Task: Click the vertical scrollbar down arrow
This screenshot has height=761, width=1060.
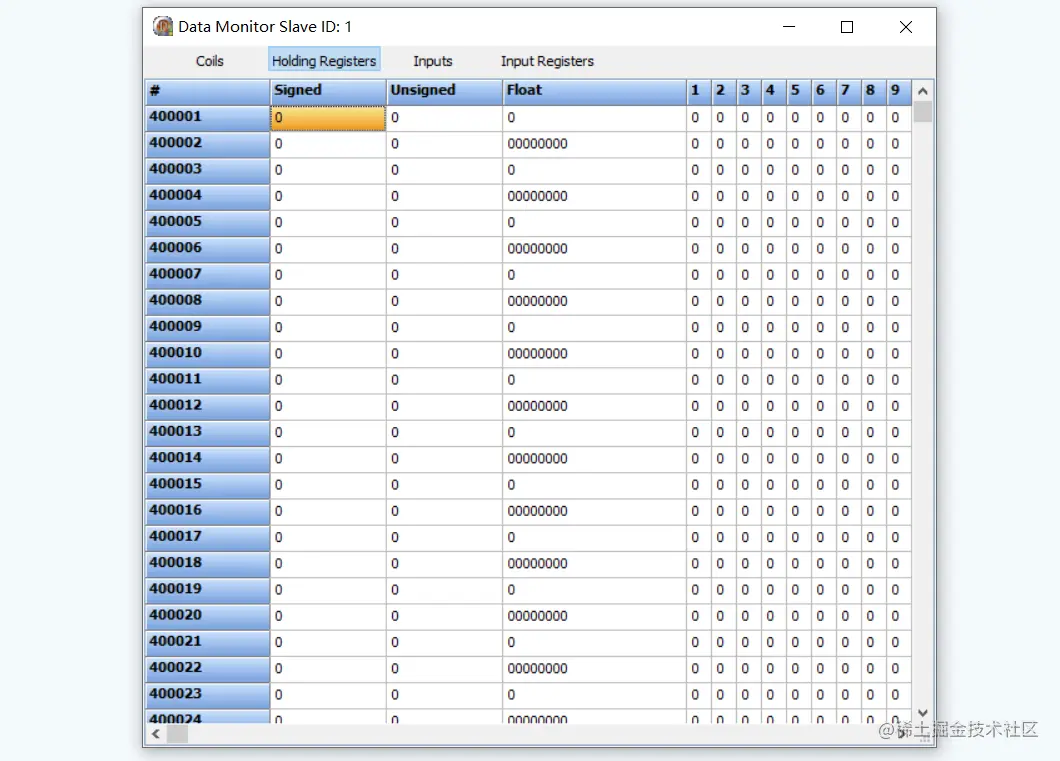Action: tap(923, 713)
